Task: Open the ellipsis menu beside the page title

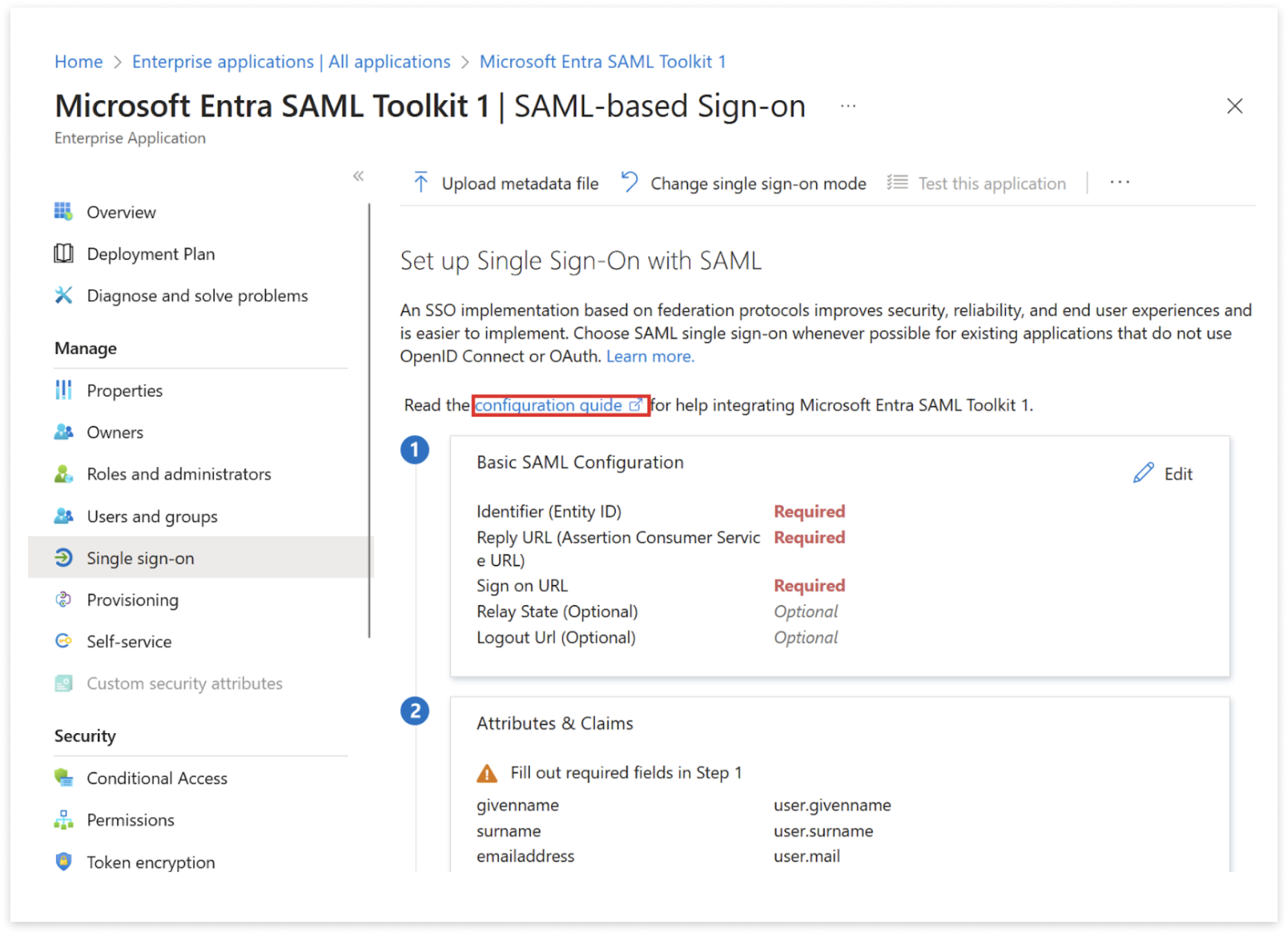Action: 847,106
